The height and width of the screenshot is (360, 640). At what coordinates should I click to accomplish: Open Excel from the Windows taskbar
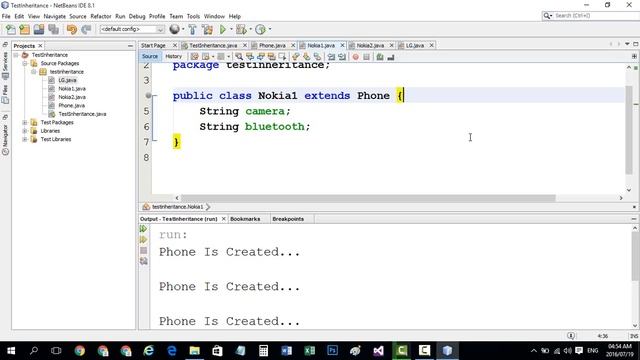309,351
